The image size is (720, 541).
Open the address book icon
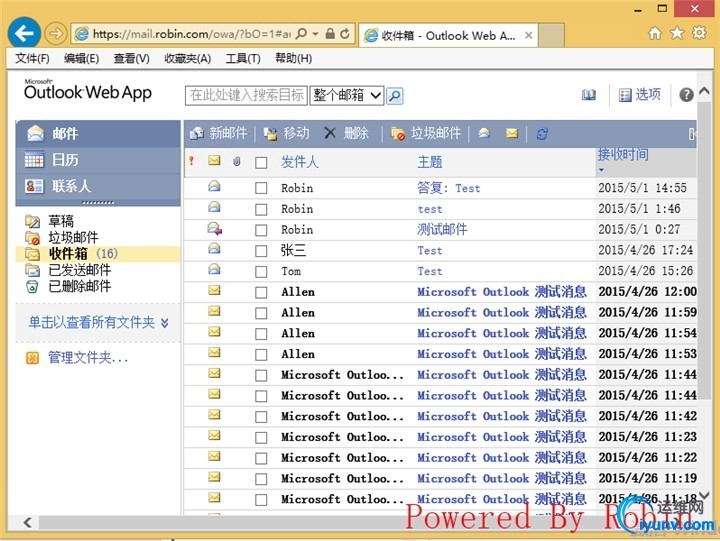coord(589,95)
